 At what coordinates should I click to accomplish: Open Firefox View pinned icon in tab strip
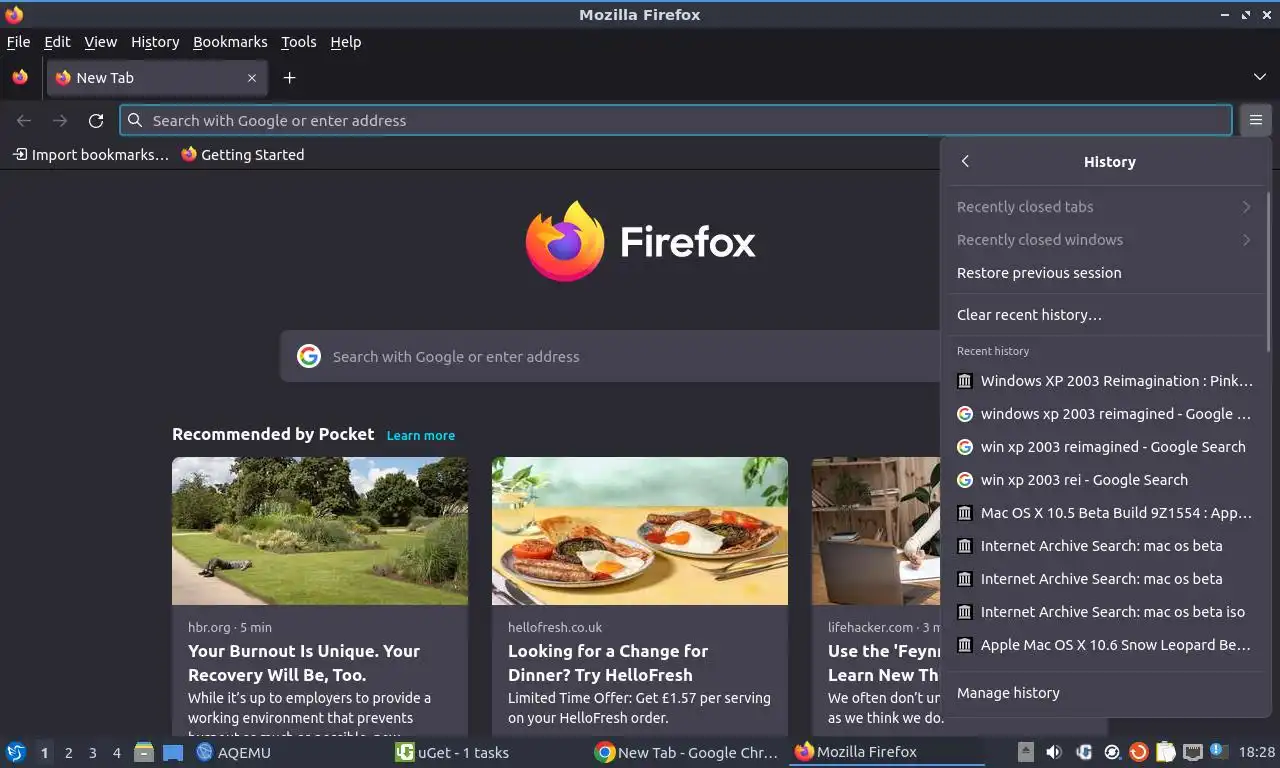coord(20,77)
